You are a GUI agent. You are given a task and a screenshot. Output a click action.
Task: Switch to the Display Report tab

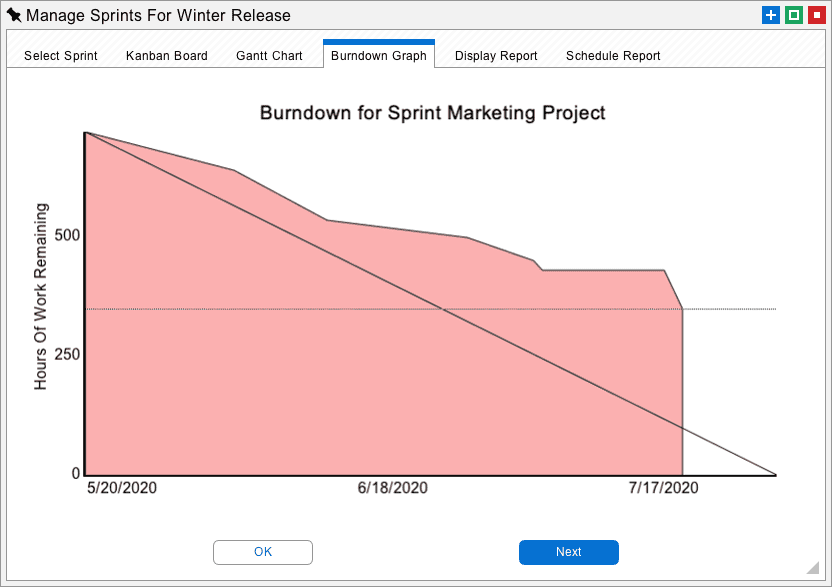click(496, 56)
